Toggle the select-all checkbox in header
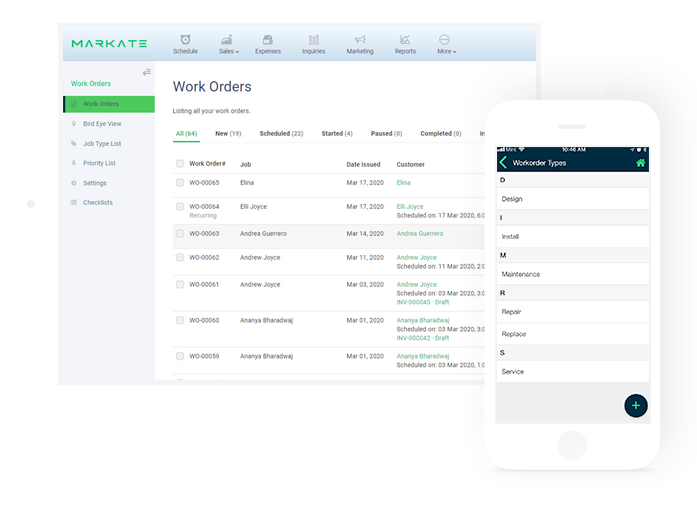Viewport: 697px width, 506px height. tap(180, 164)
